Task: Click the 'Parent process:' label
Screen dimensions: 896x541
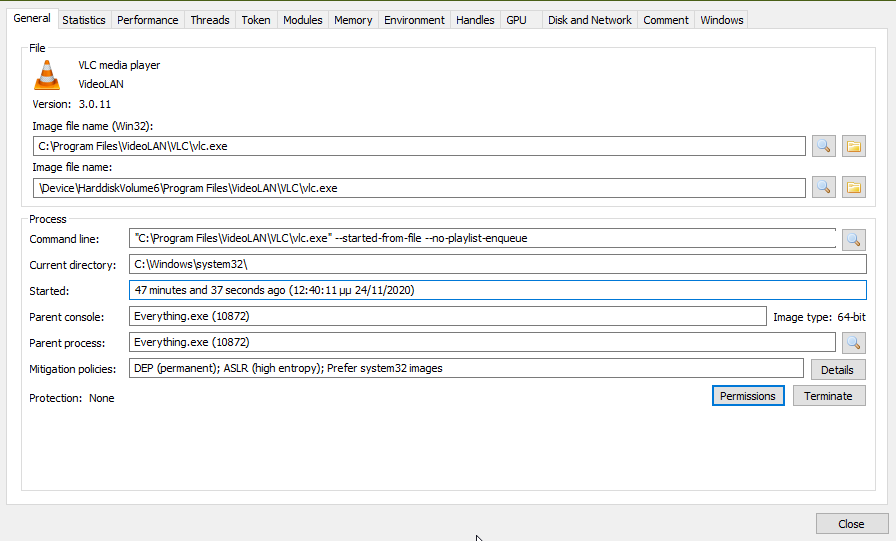Action: 67,343
